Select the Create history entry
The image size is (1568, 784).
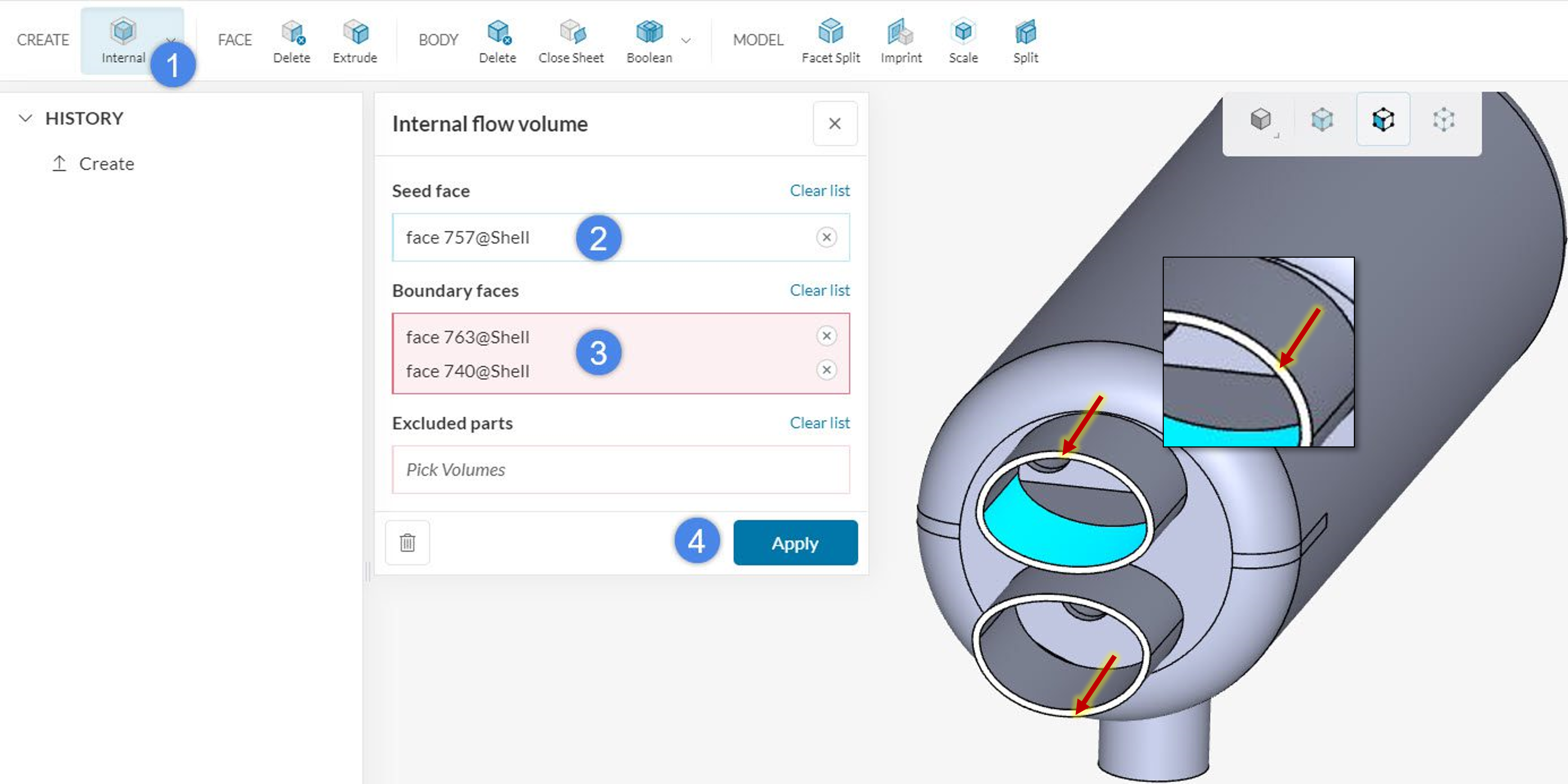pos(106,164)
